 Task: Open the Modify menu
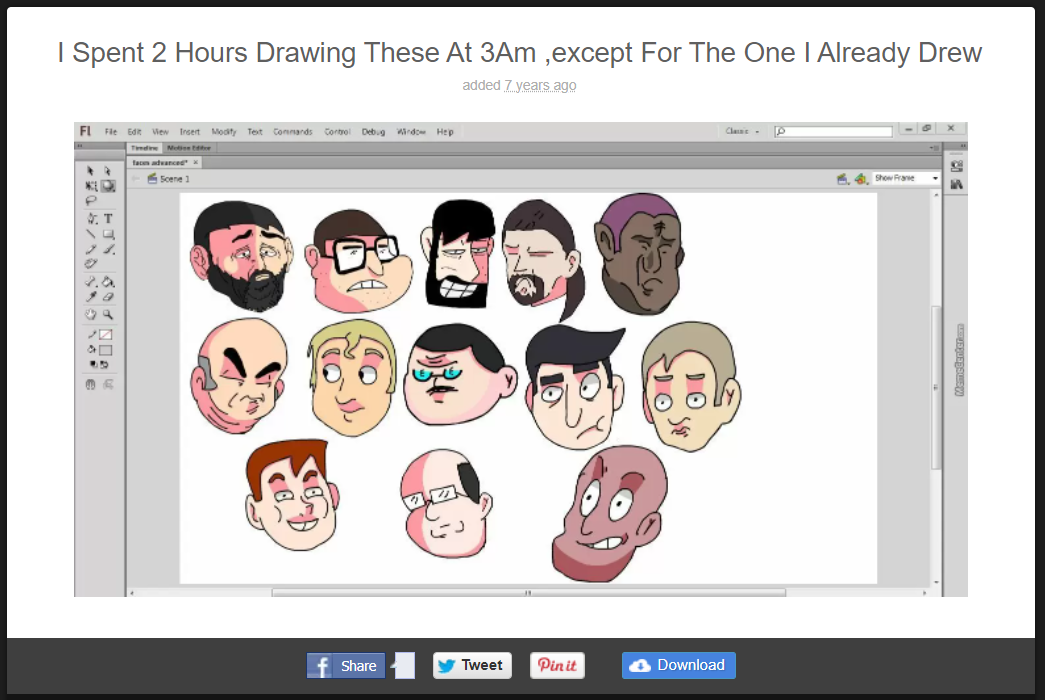coord(224,131)
